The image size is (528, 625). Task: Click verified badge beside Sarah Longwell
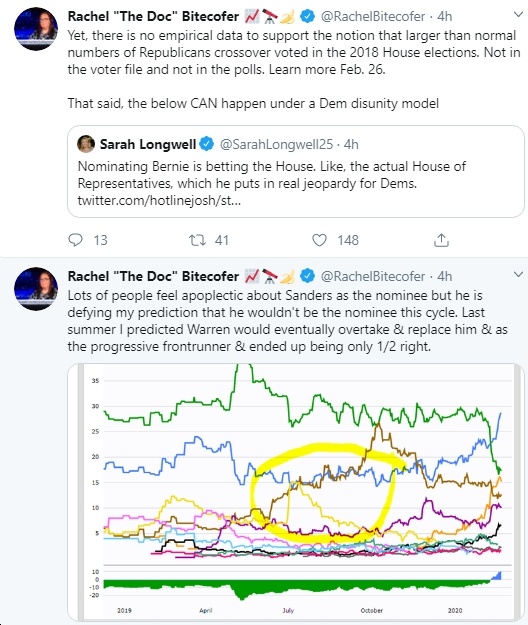click(206, 144)
